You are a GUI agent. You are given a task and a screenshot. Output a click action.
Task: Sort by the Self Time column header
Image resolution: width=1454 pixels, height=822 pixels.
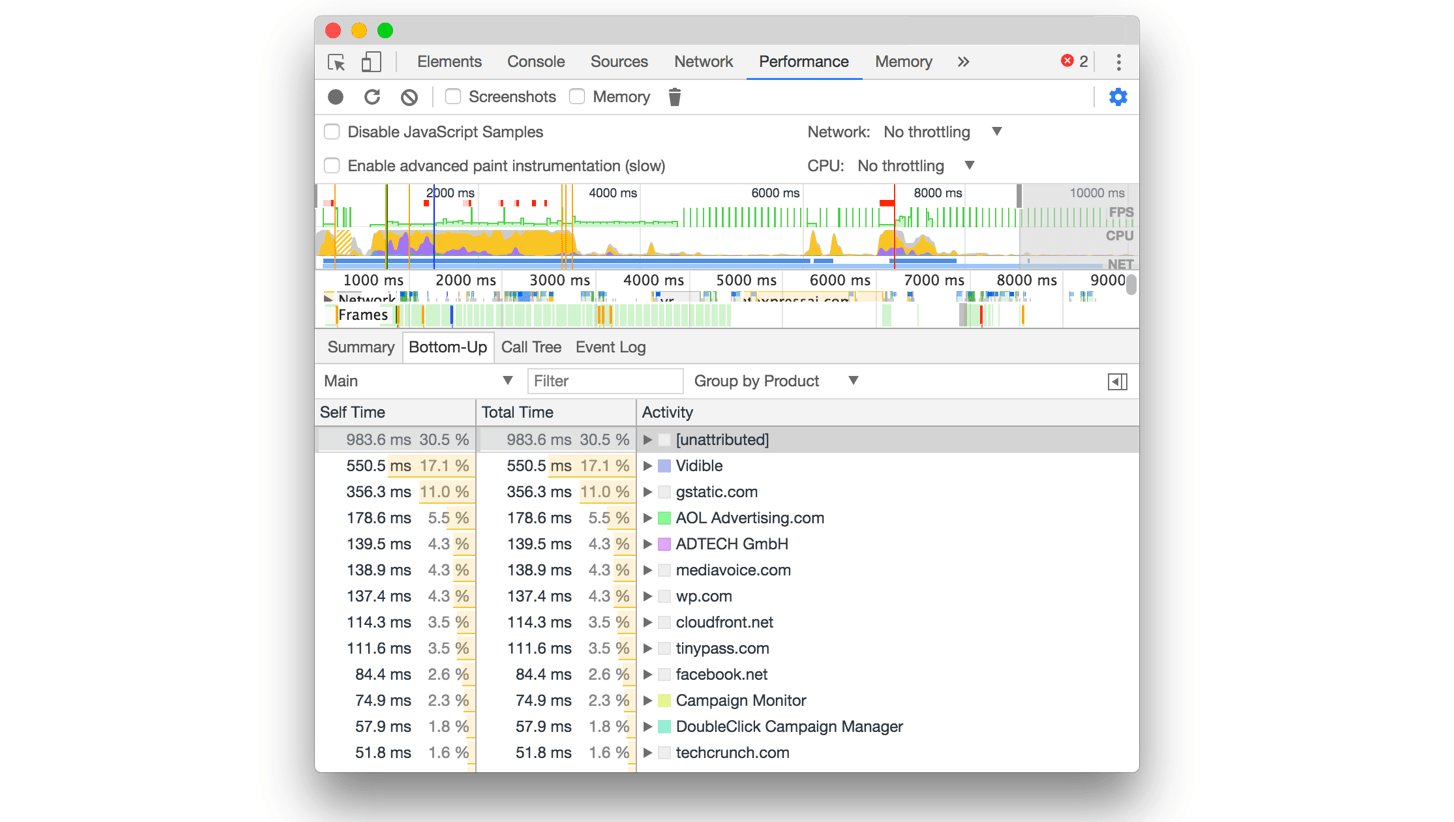coord(395,412)
